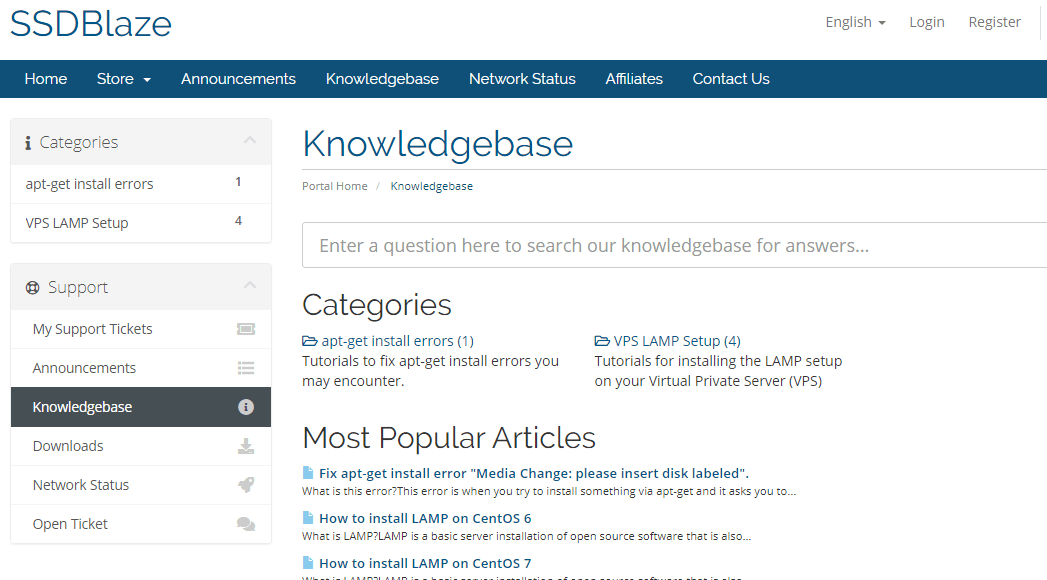
Task: Click the download icon beside Downloads
Action: point(246,446)
